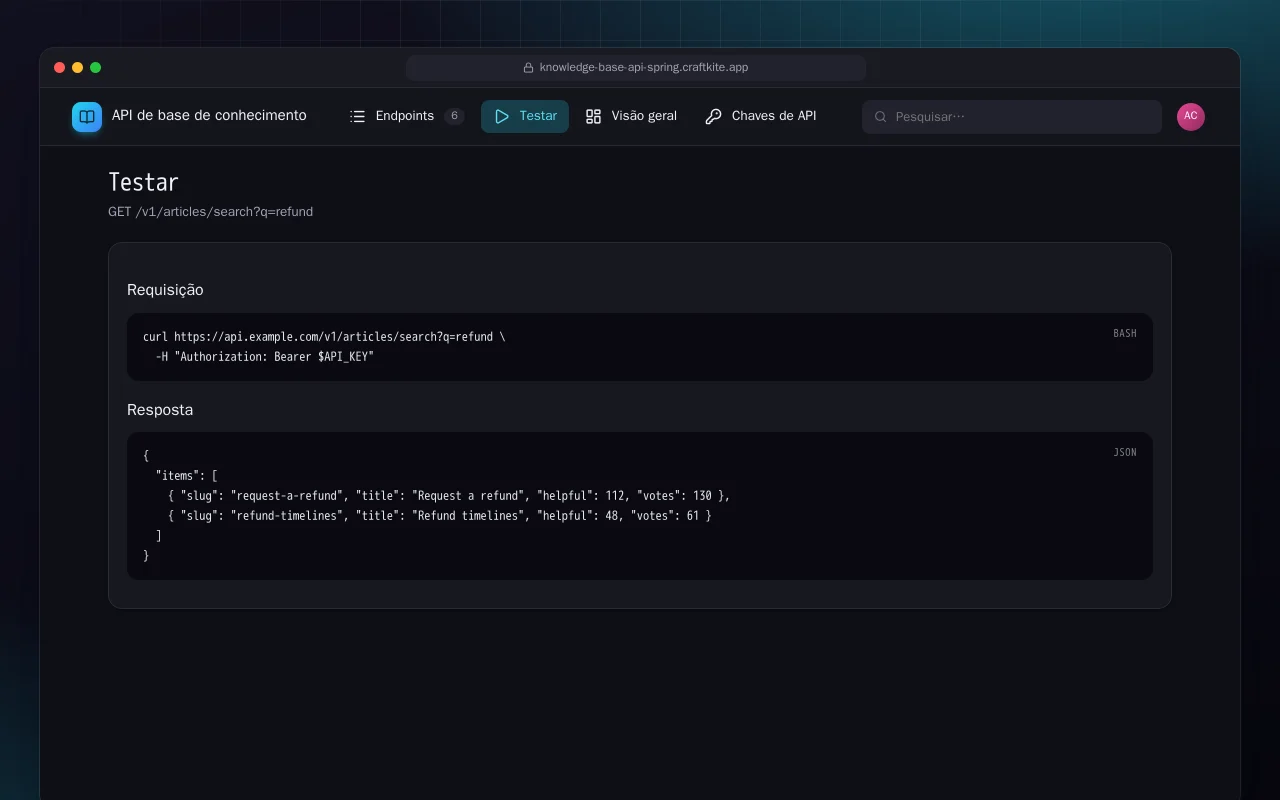Screen dimensions: 1280x800
Task: Click the JSON language label
Action: [x=1125, y=452]
